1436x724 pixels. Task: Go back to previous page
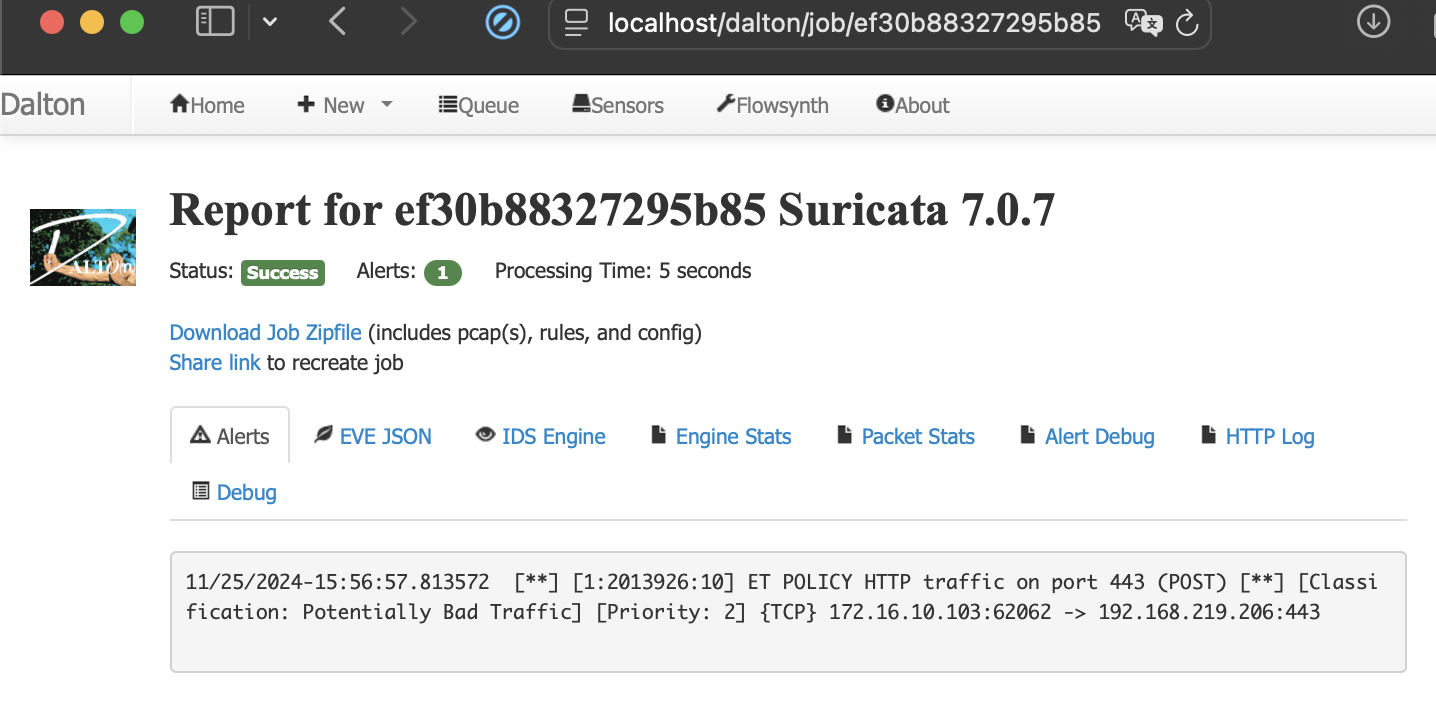click(337, 22)
